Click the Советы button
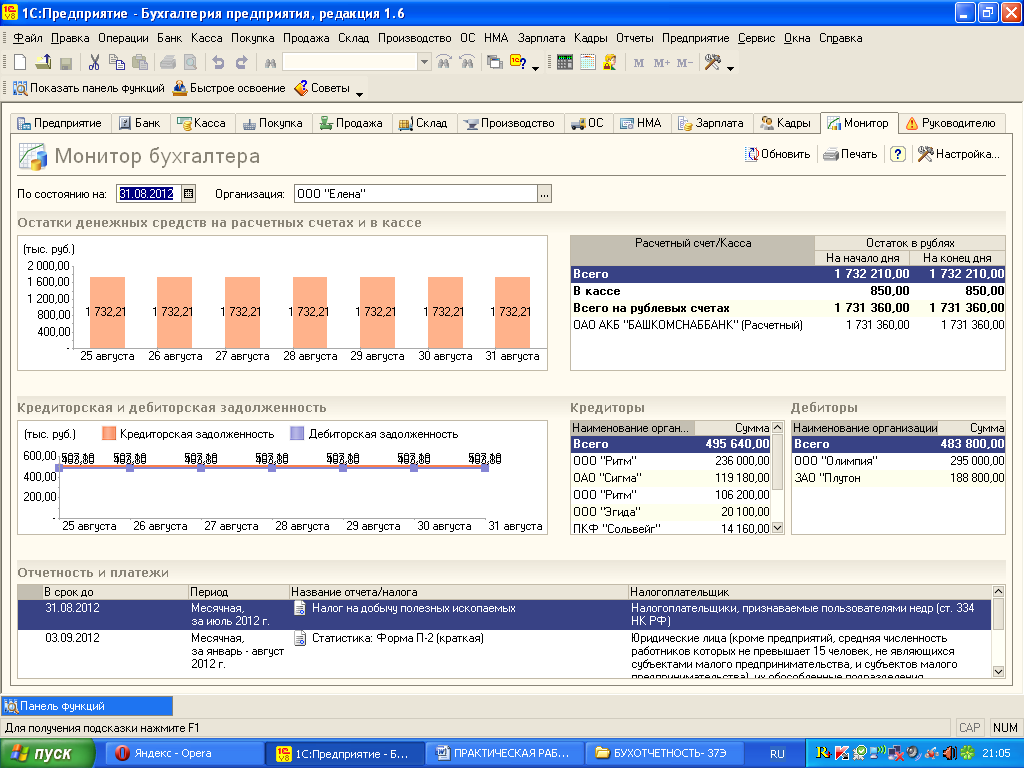This screenshot has width=1024, height=768. (x=323, y=88)
